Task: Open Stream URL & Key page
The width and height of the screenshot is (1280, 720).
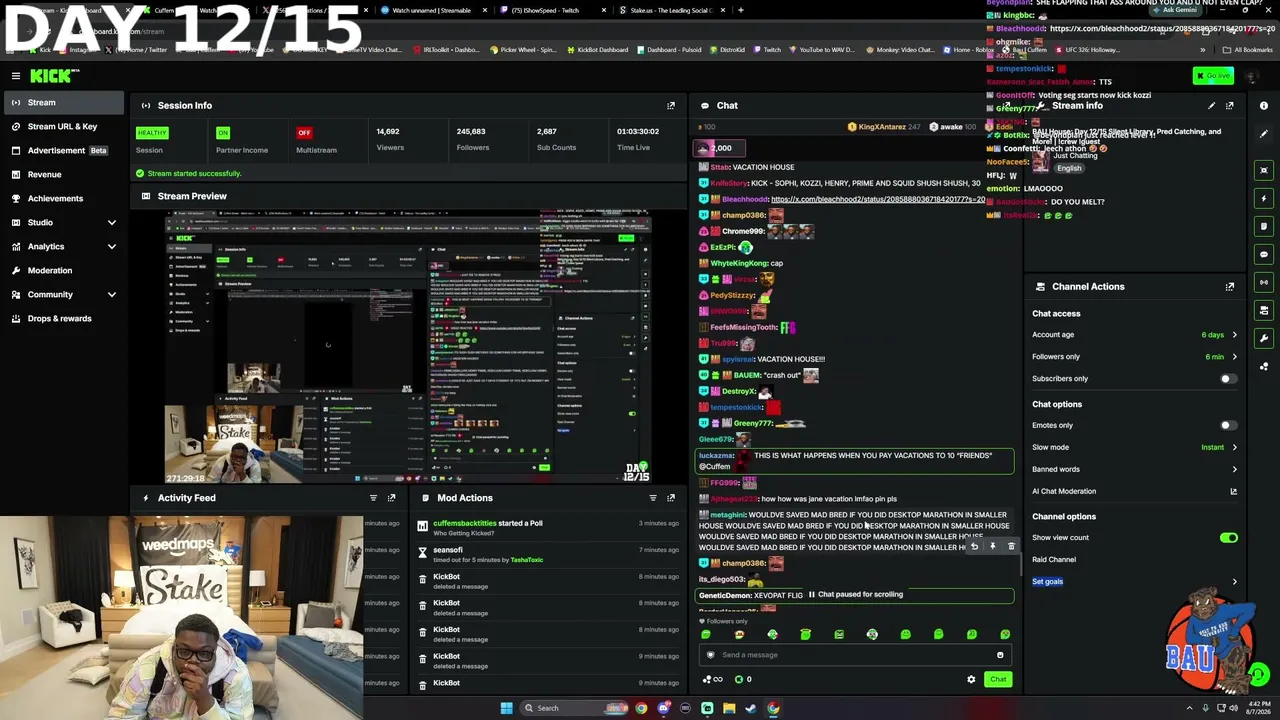Action: [64, 126]
